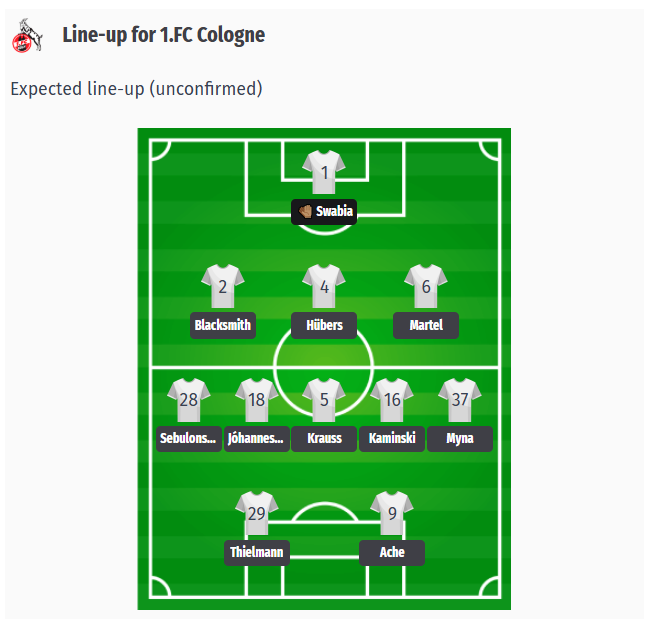Select the Martel name label

click(426, 326)
